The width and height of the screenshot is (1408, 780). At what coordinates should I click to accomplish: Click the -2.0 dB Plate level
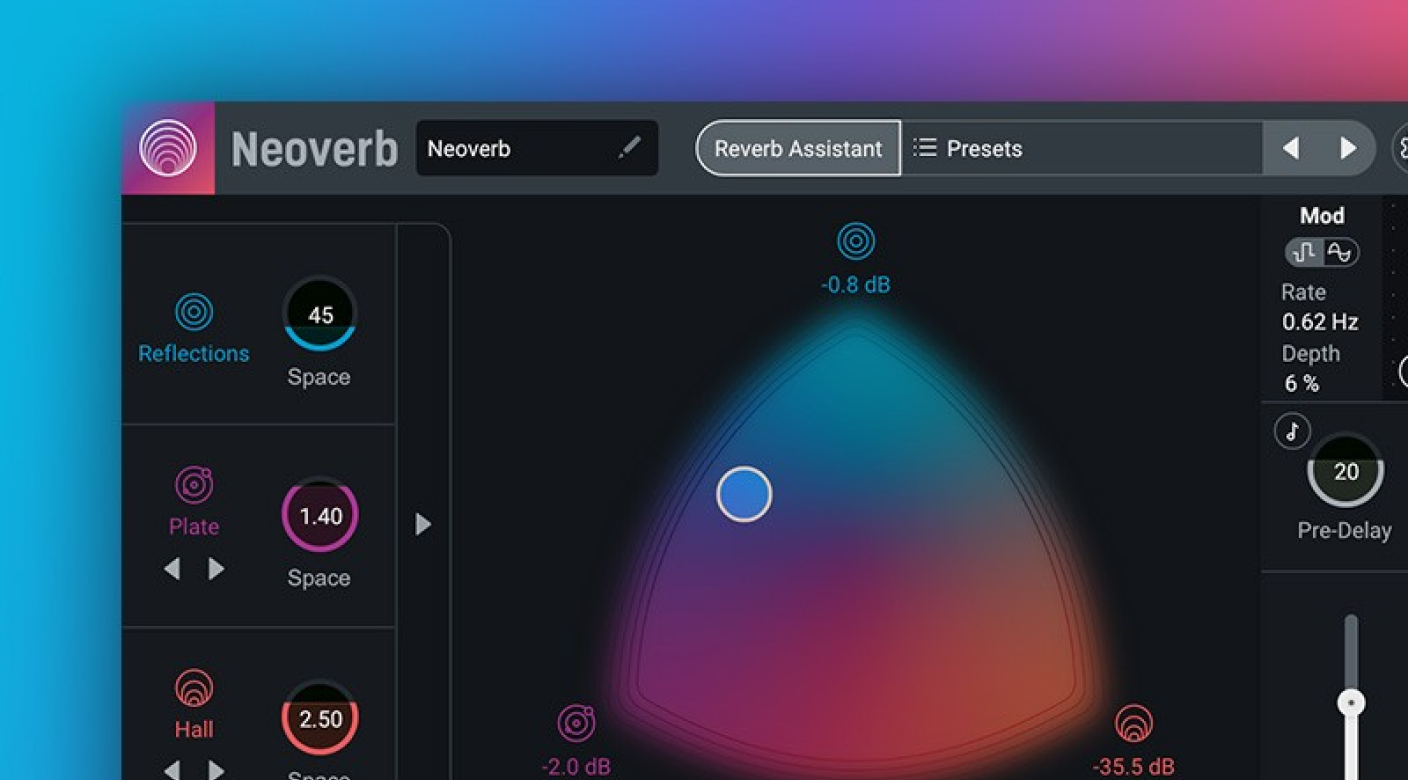pos(576,767)
